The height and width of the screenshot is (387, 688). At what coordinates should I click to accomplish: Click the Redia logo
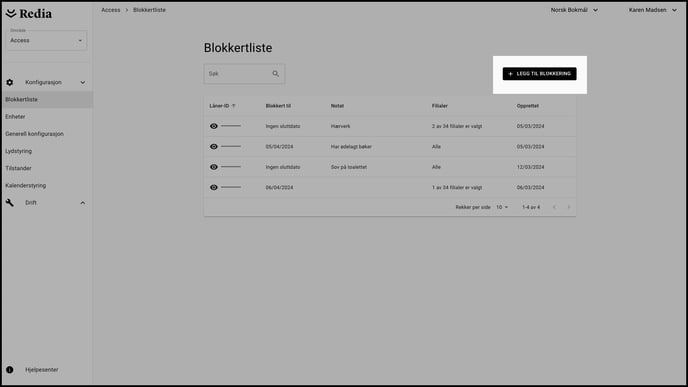coord(29,14)
